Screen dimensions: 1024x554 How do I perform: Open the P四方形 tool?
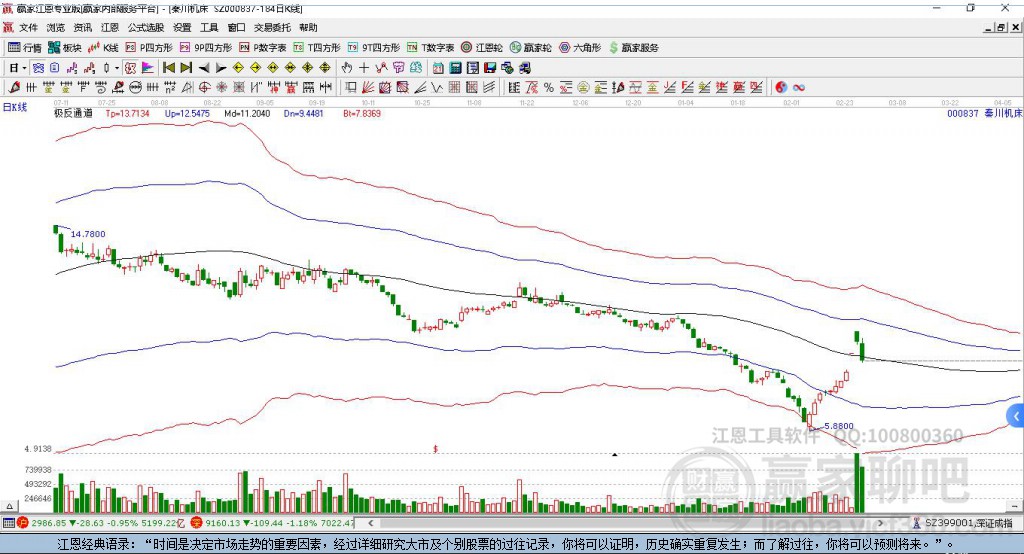click(x=149, y=48)
